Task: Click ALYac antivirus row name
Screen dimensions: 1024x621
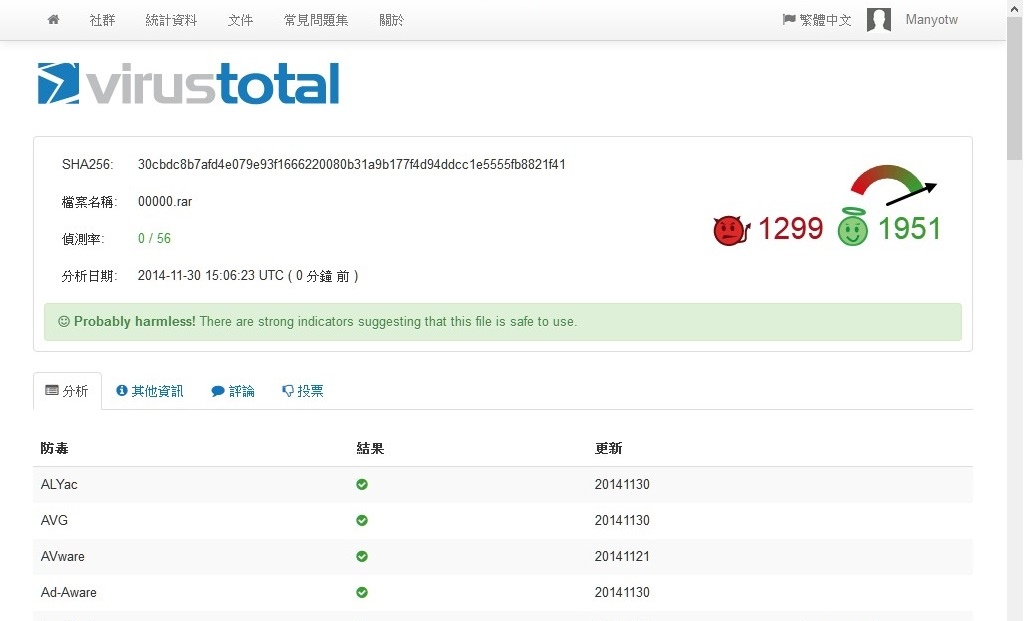Action: [59, 485]
